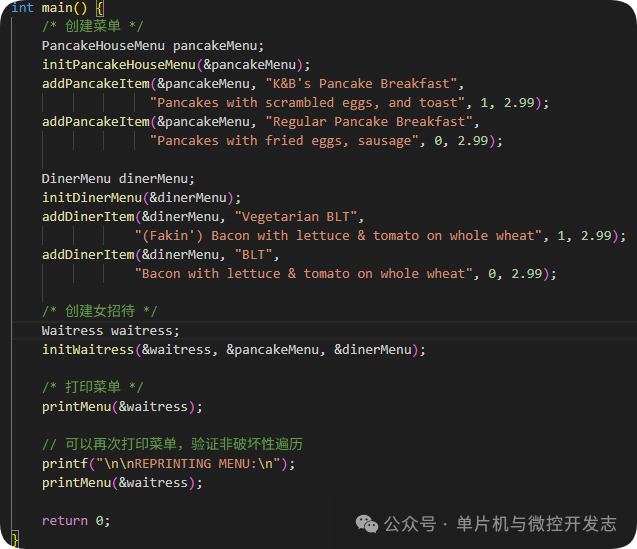
Task: Click the 'return 0;' statement
Action: click(76, 521)
